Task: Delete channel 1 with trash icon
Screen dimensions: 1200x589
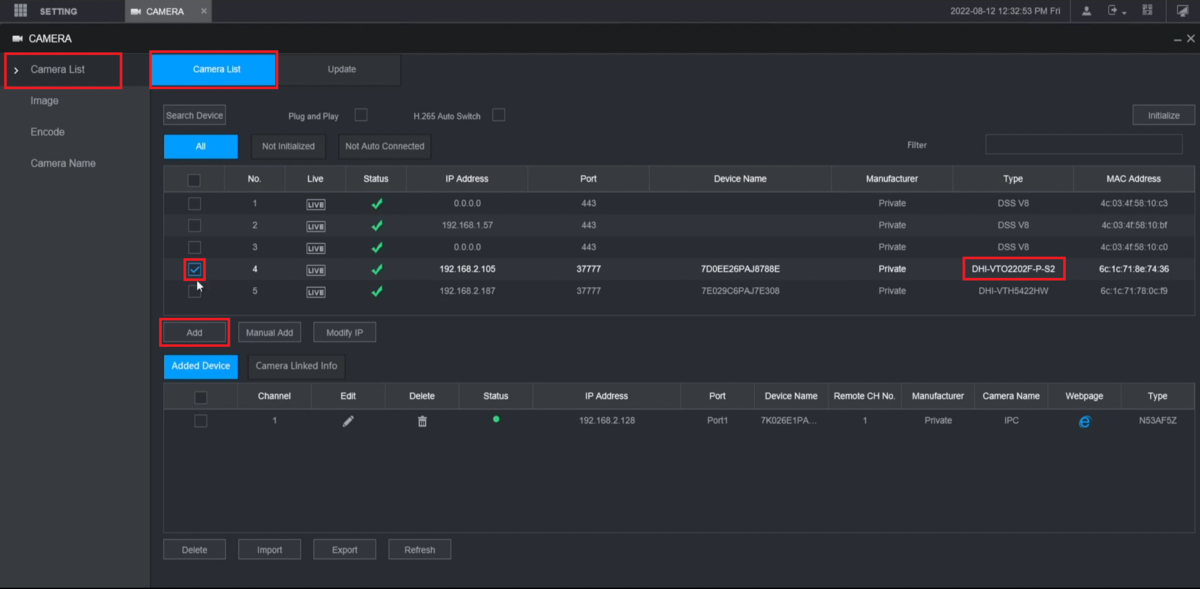Action: pyautogui.click(x=422, y=421)
